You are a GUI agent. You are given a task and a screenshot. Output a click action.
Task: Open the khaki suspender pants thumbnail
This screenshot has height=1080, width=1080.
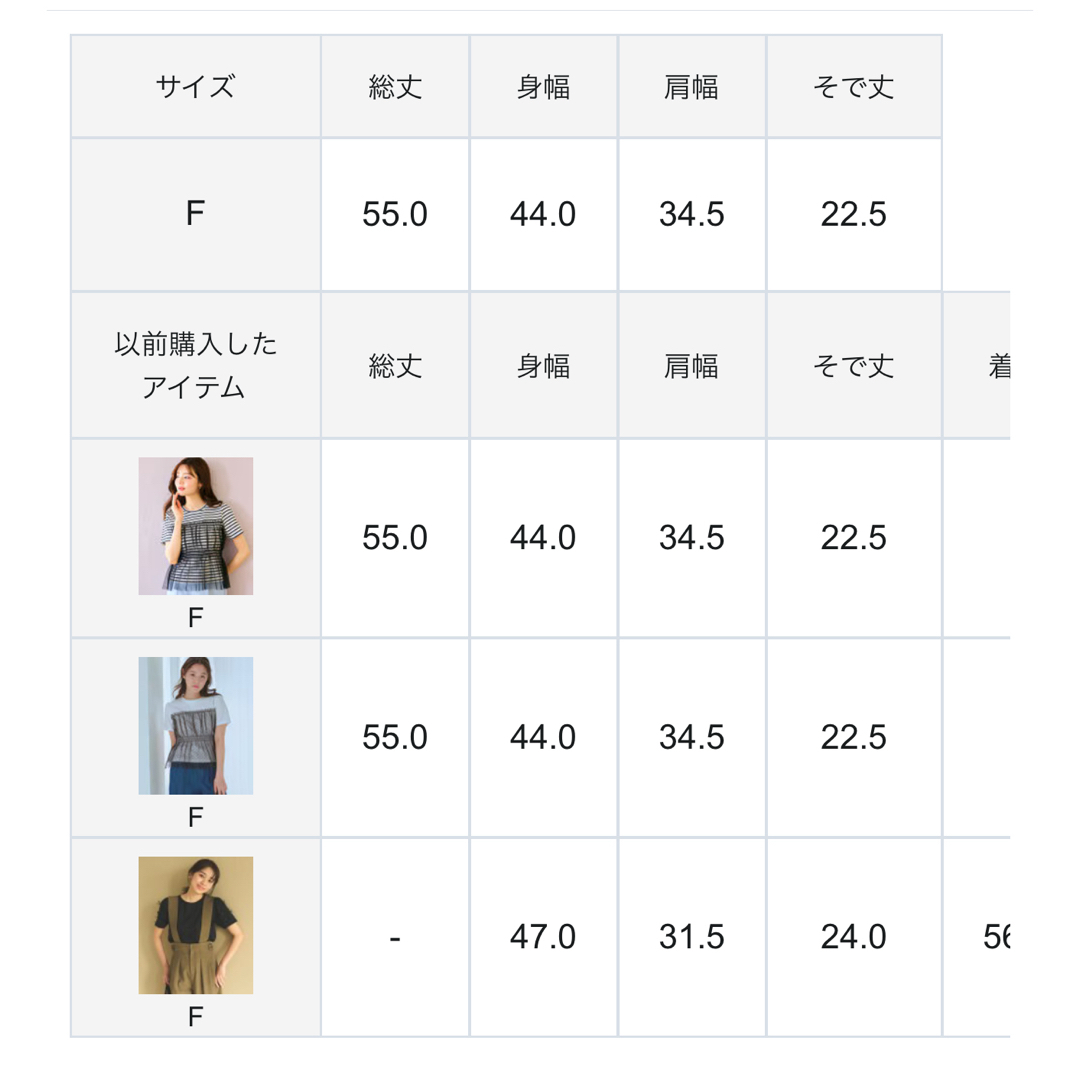pyautogui.click(x=196, y=925)
